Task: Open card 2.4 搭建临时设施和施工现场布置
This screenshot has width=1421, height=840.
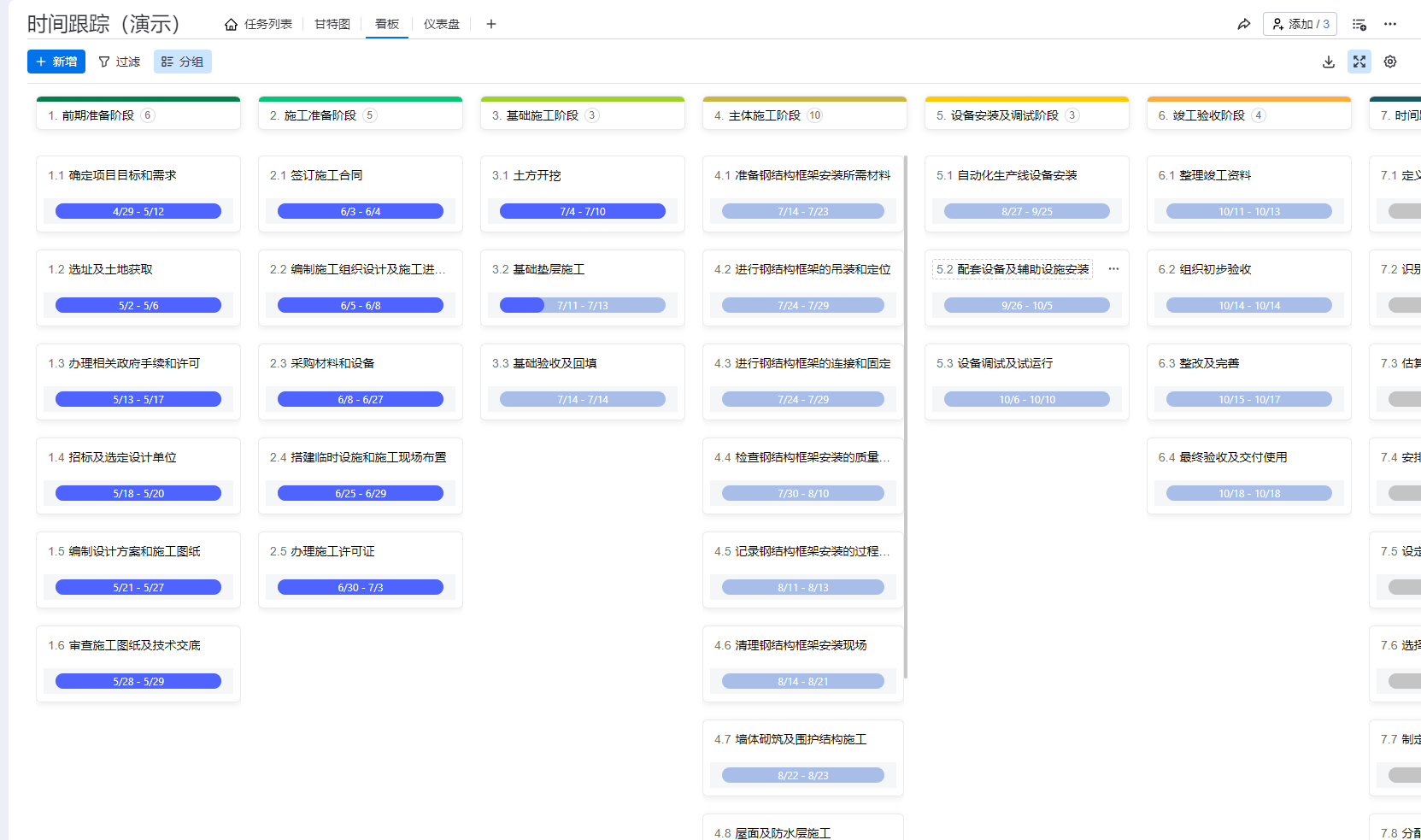Action: tap(361, 476)
